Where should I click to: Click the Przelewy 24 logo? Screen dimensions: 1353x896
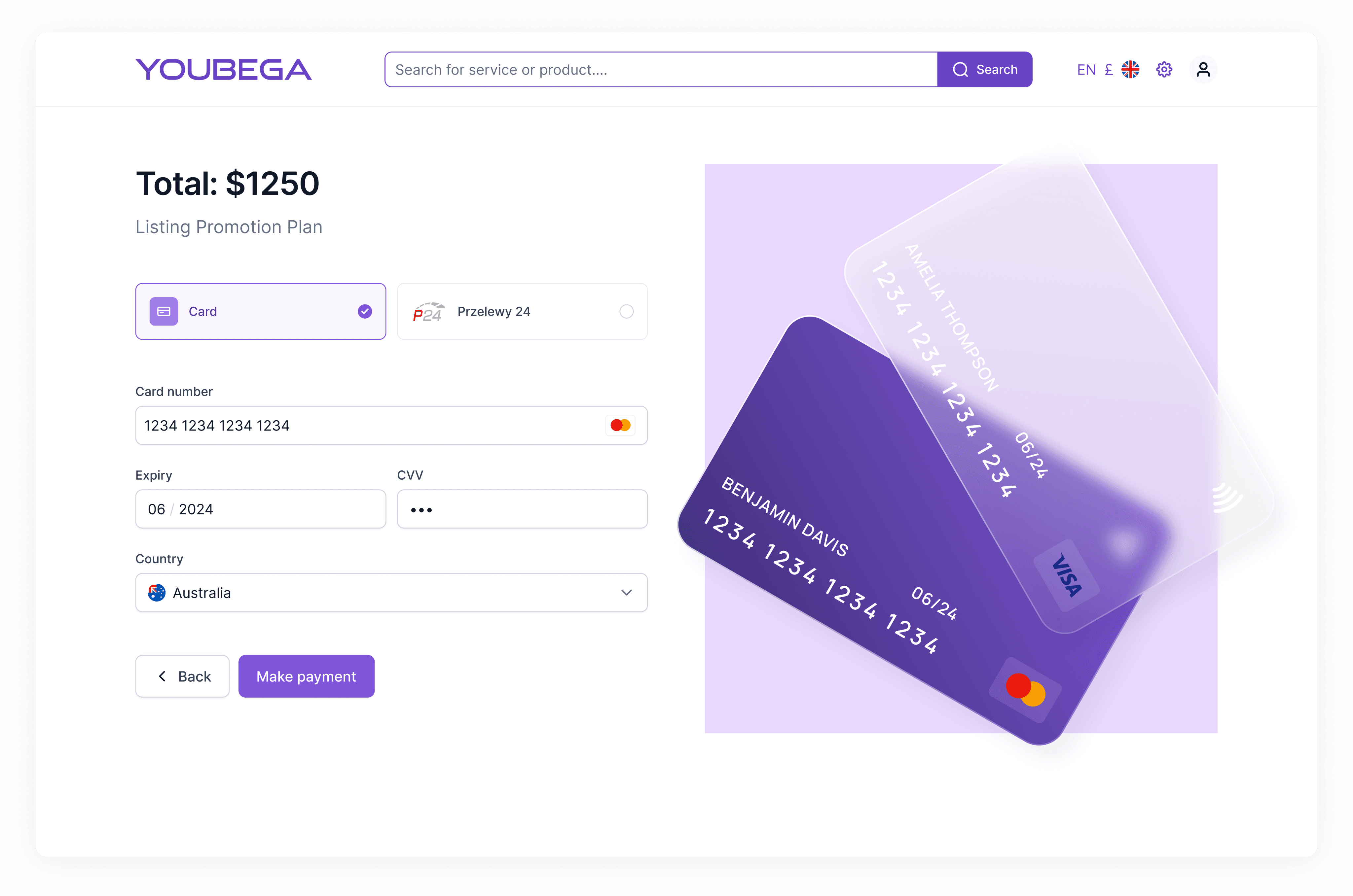pyautogui.click(x=428, y=311)
